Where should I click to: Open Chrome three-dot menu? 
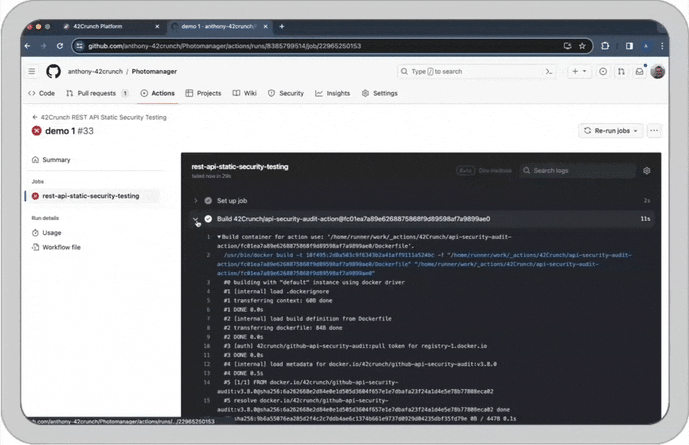662,46
